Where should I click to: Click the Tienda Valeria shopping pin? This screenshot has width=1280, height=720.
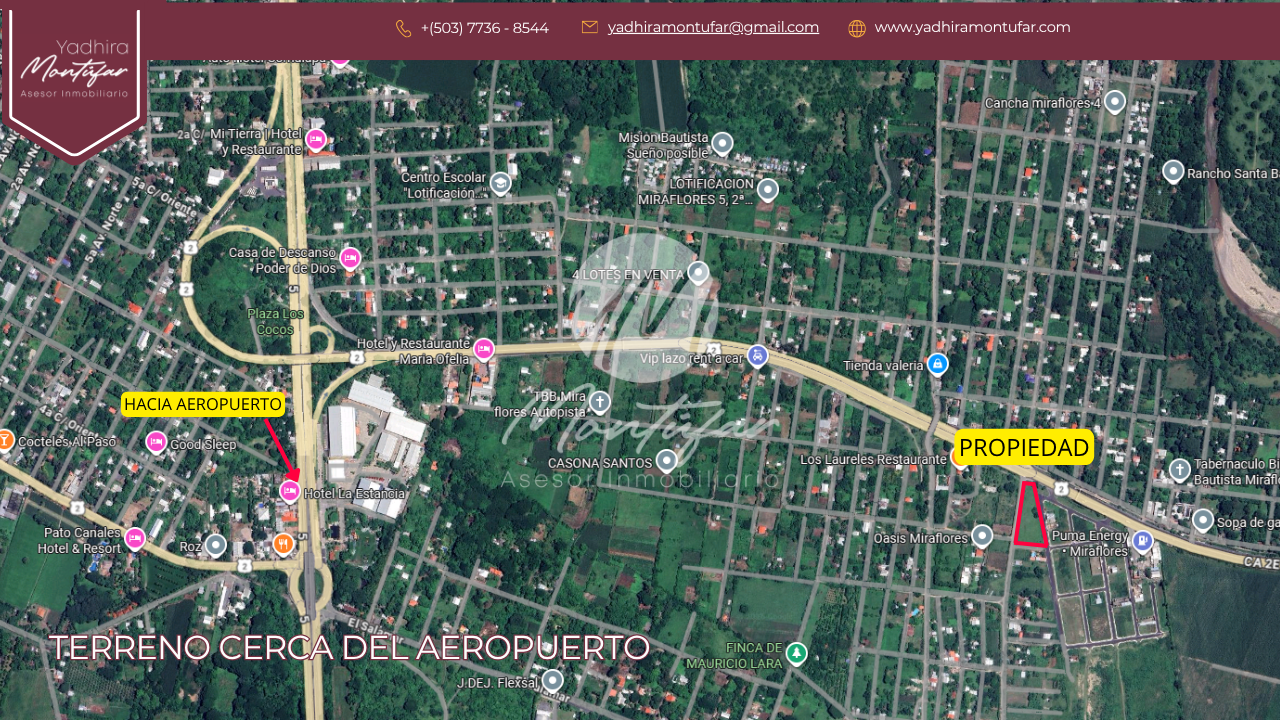tap(937, 363)
